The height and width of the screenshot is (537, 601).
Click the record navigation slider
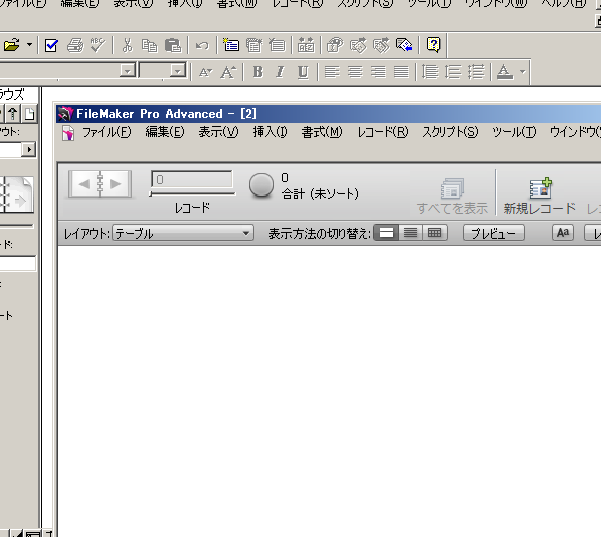pyautogui.click(x=192, y=194)
